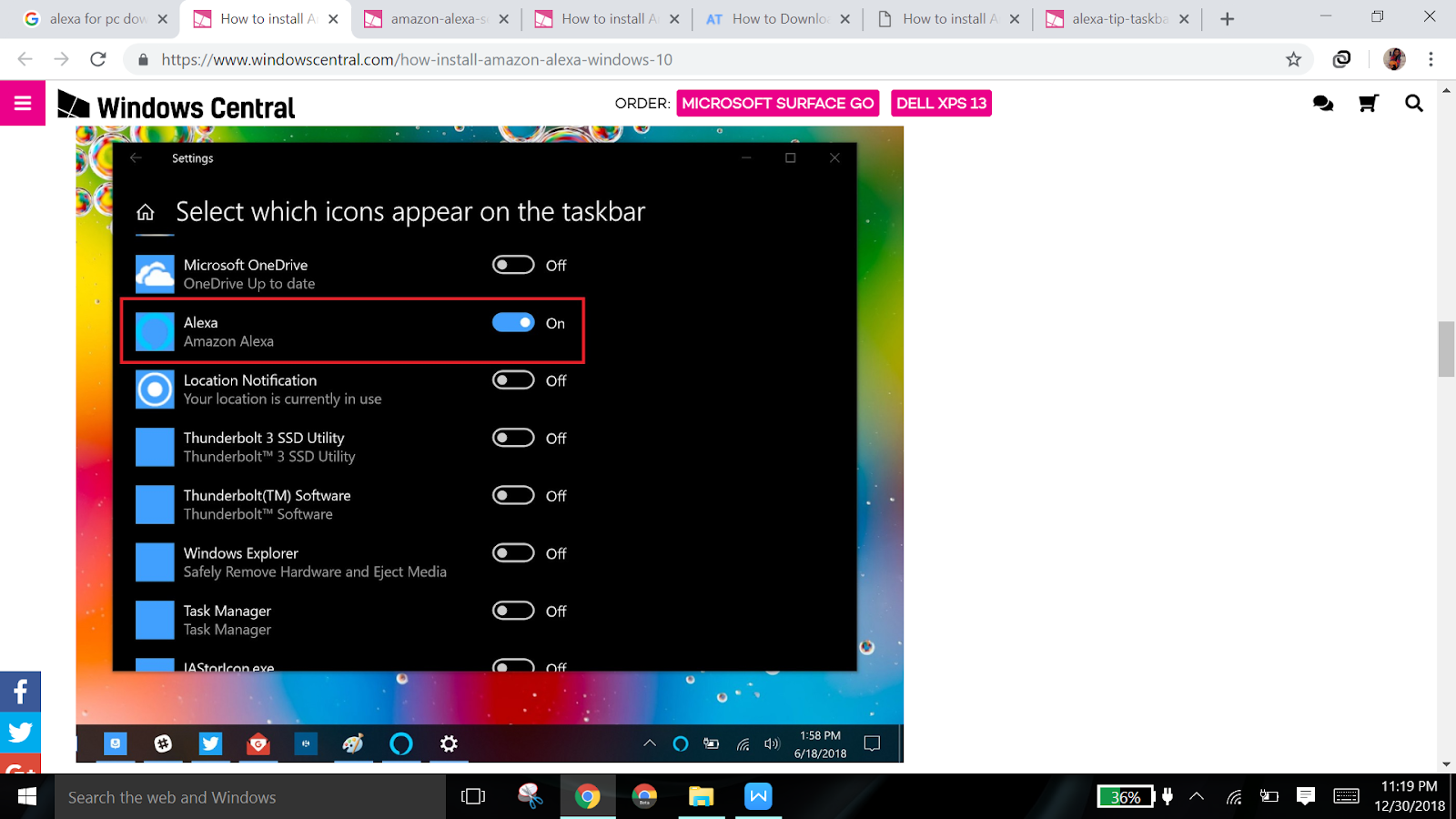Click the Settings gear in the pictured taskbar
This screenshot has width=1456, height=819.
tap(449, 744)
